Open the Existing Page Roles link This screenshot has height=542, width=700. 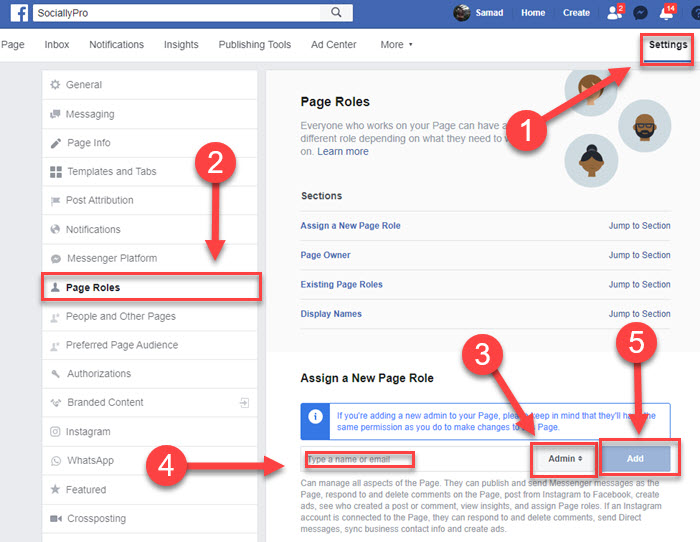coord(342,284)
